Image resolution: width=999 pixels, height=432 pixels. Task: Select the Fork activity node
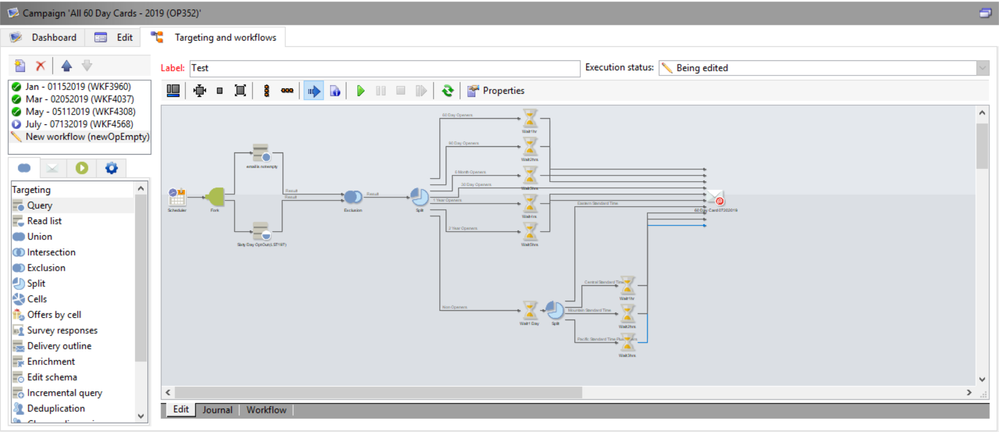(216, 197)
